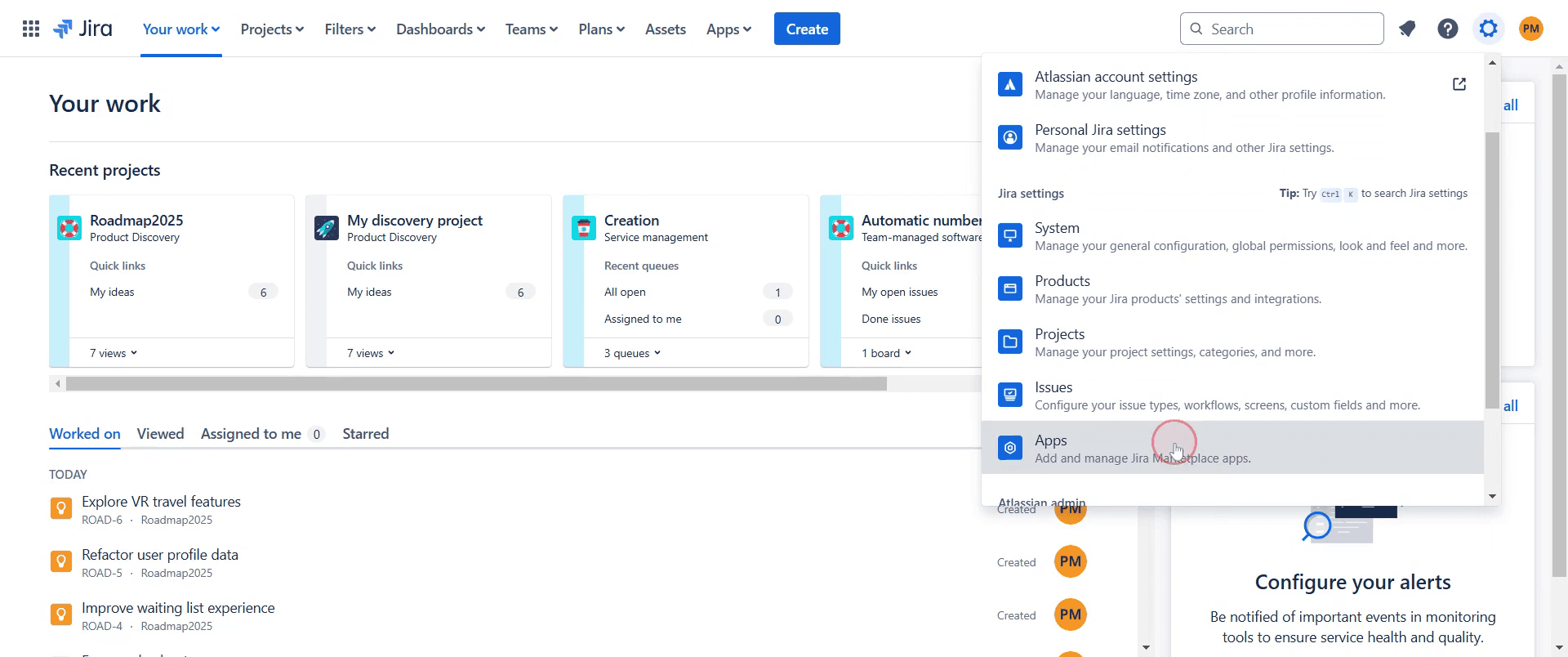This screenshot has width=1568, height=657.
Task: Click the Issues settings icon
Action: (x=1010, y=395)
